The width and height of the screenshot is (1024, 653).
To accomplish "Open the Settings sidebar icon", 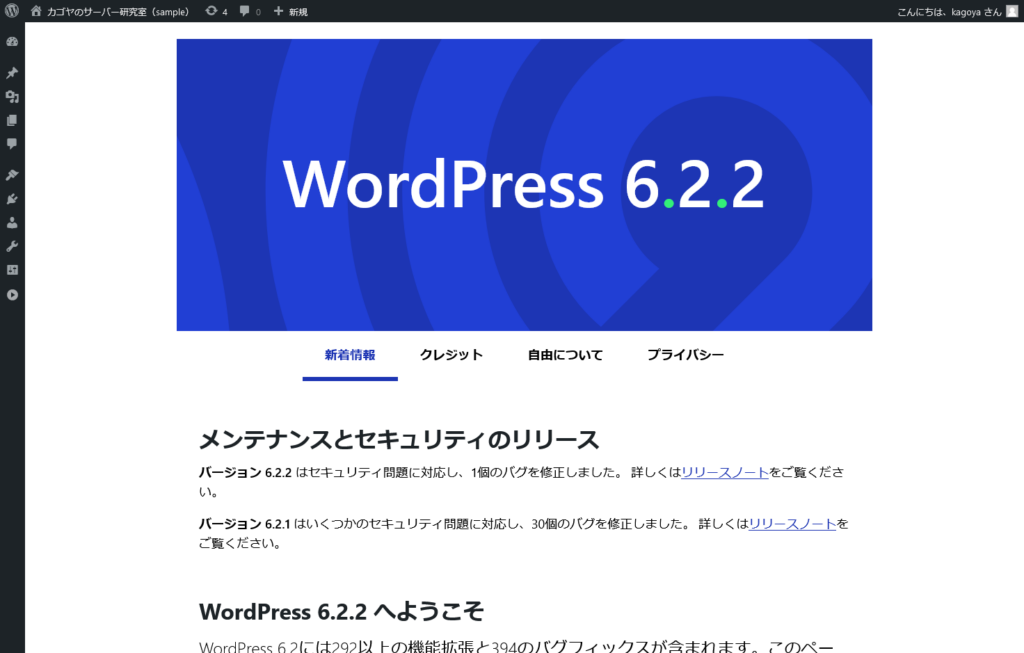I will (x=12, y=270).
